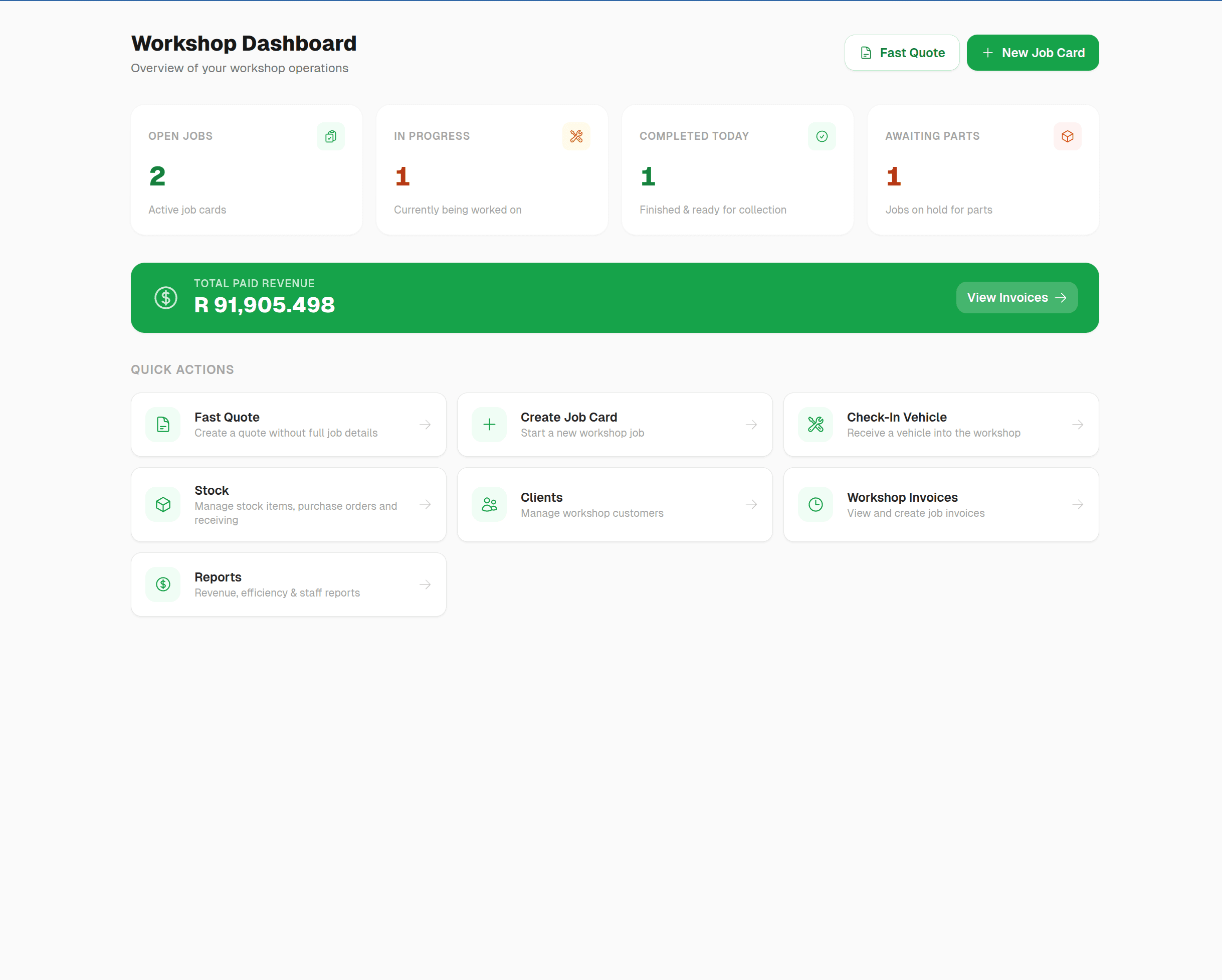
Task: Open the Stock quick action
Action: (x=289, y=504)
